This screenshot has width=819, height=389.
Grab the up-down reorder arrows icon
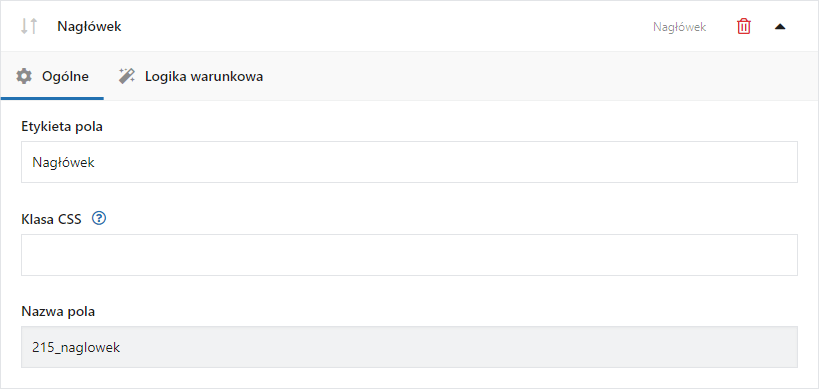coord(29,26)
